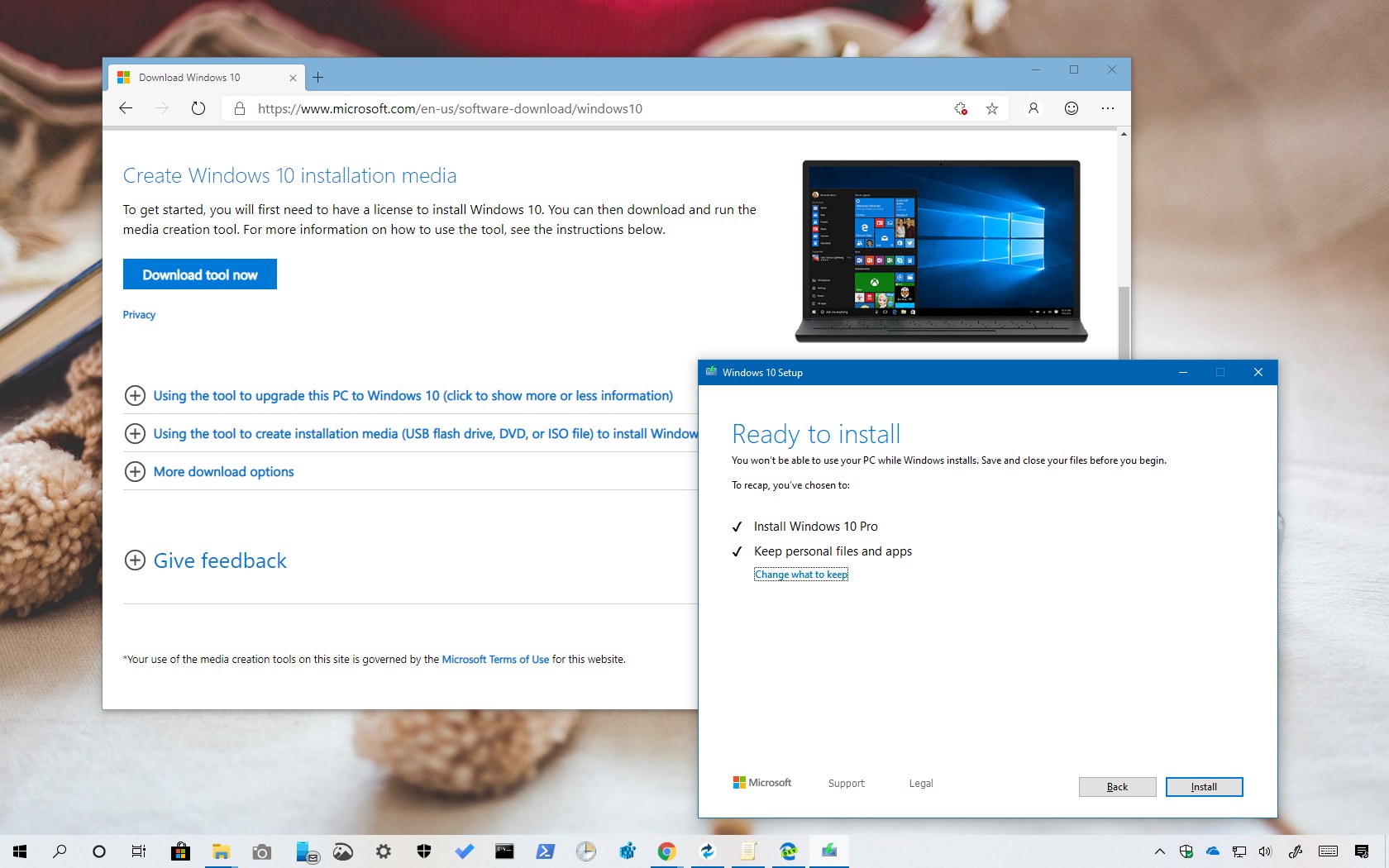Screen dimensions: 1389x868
Task: Click the Download tool now button
Action: click(199, 274)
